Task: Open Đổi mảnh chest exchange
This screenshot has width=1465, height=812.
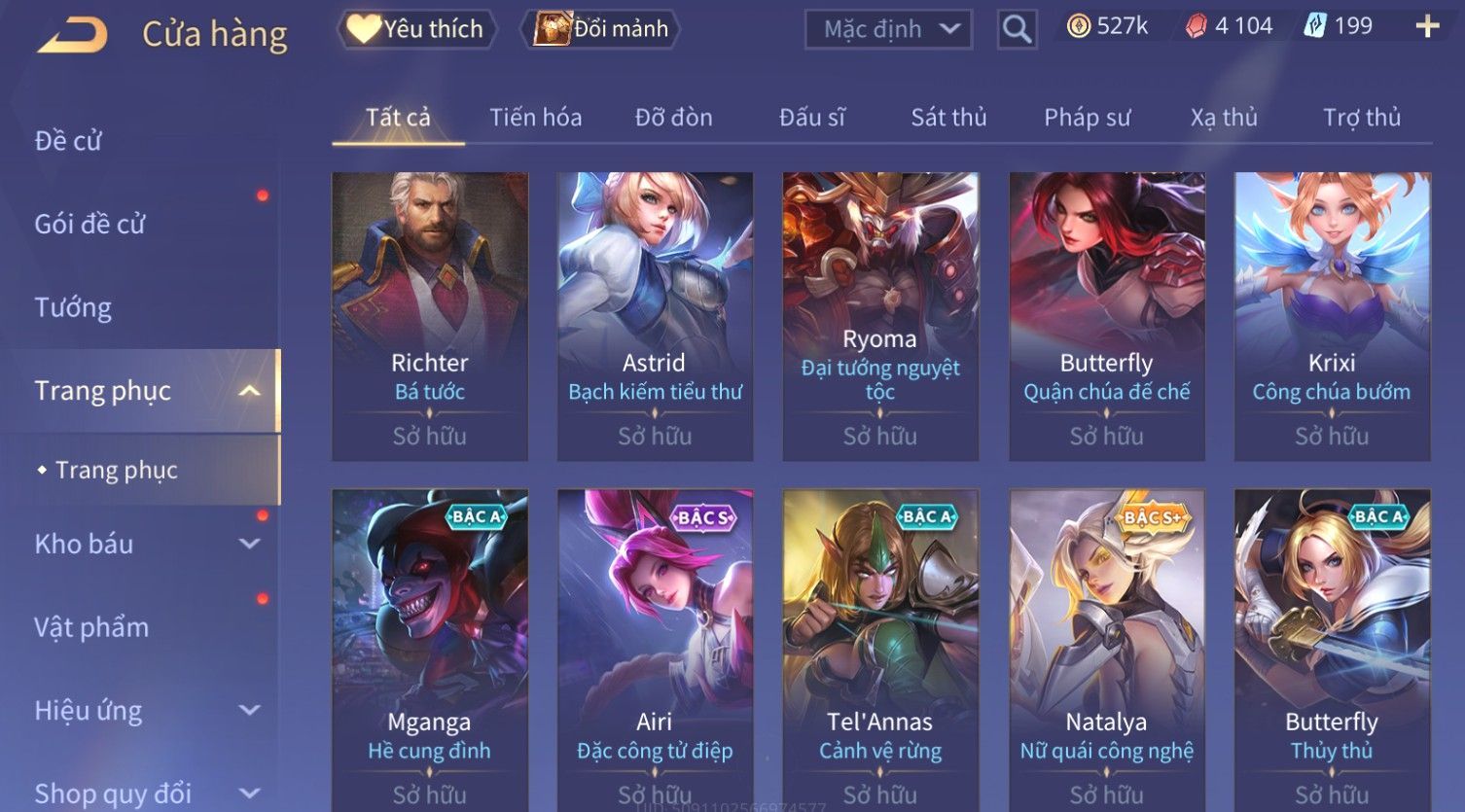Action: click(x=600, y=29)
